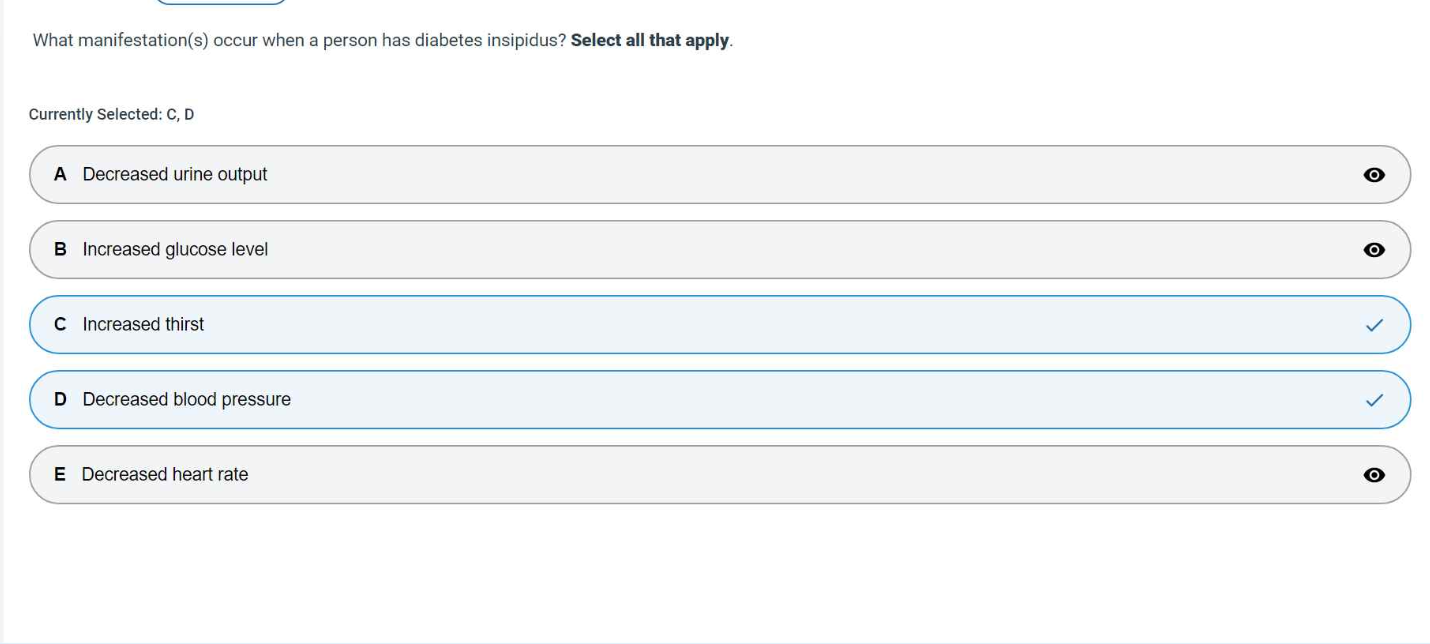This screenshot has height=644, width=1430.
Task: Click the letter E option marker
Action: 60,475
